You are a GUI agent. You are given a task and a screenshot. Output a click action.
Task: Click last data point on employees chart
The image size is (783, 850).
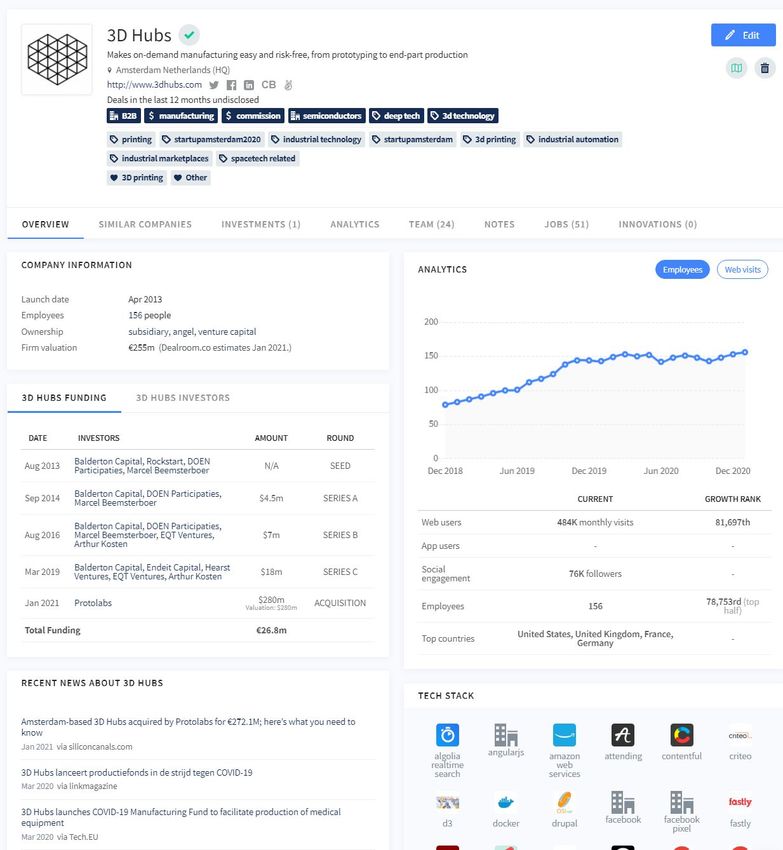coord(745,352)
